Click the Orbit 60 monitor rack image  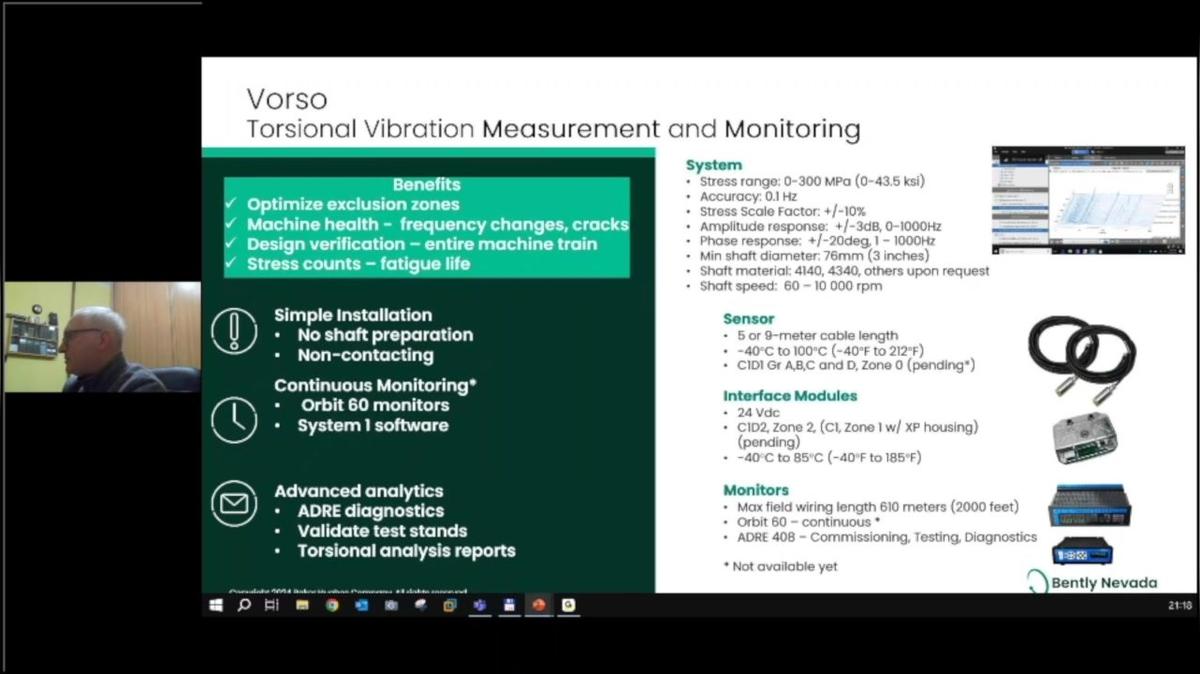click(1089, 506)
